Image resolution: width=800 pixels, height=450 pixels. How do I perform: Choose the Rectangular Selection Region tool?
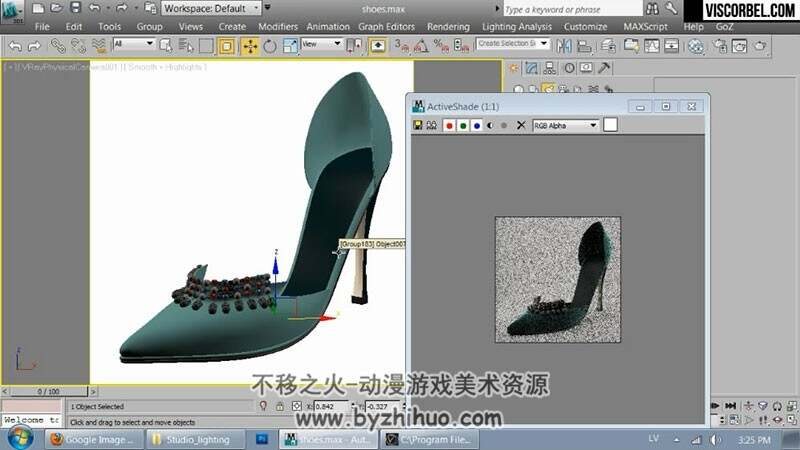point(206,46)
